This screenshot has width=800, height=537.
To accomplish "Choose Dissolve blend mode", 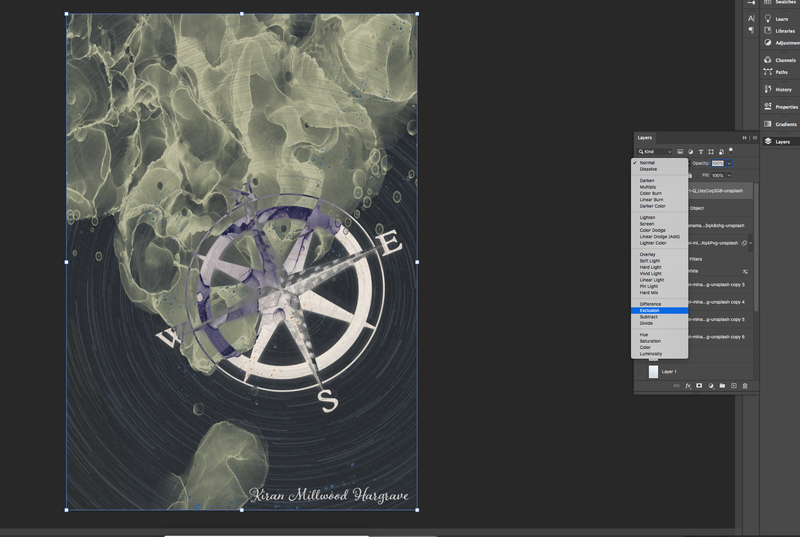I will [659, 169].
